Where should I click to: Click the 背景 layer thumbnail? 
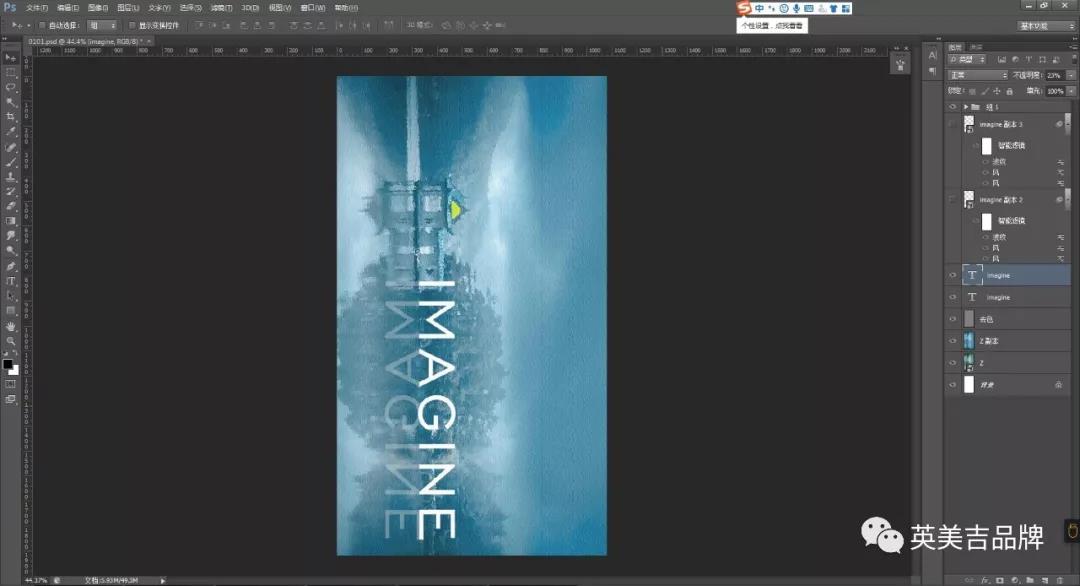(x=969, y=385)
